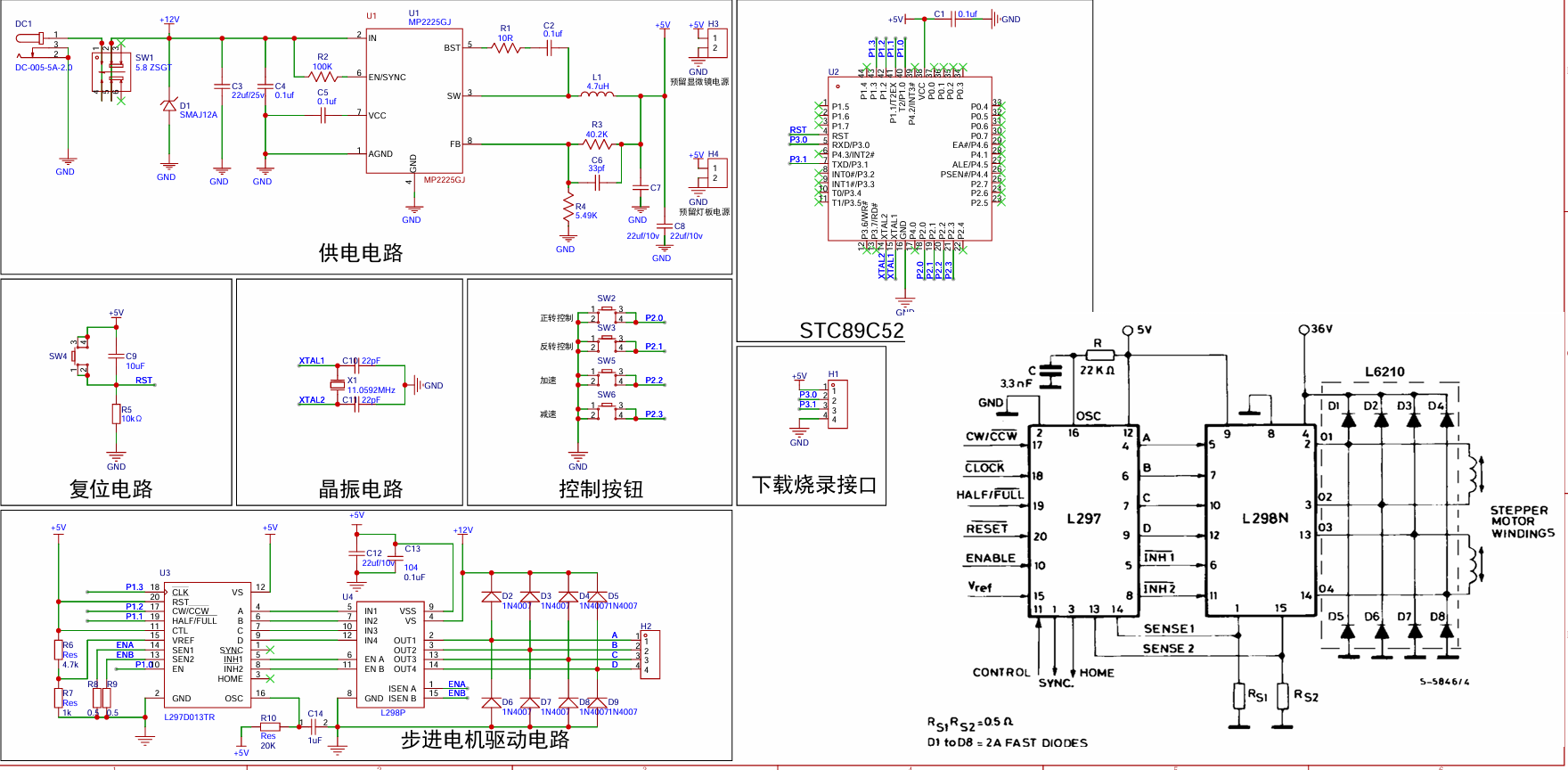Click the STC89C52 title text
This screenshot has width=1568, height=770.
coord(852,331)
